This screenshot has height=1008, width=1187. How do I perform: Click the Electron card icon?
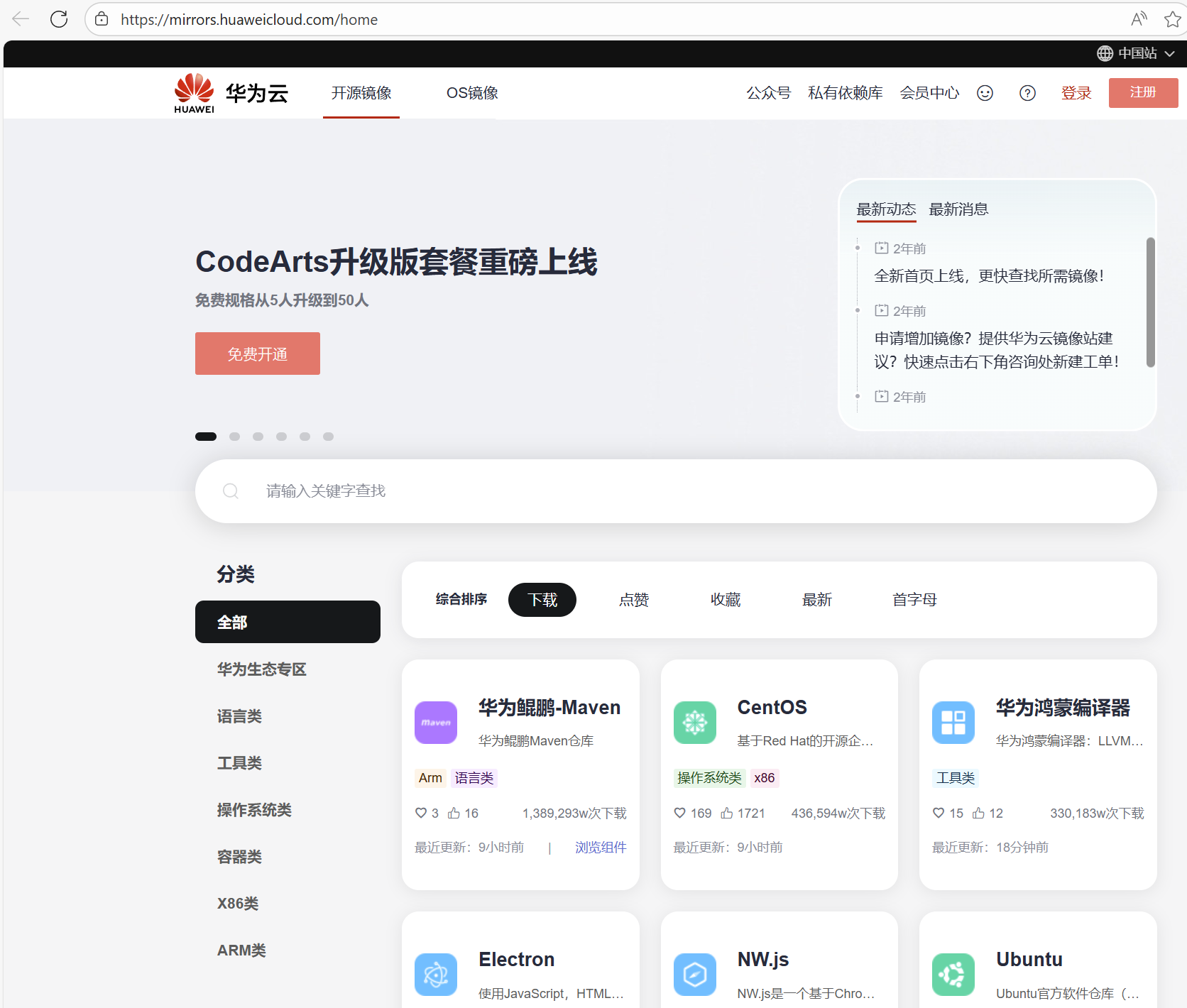tap(436, 975)
